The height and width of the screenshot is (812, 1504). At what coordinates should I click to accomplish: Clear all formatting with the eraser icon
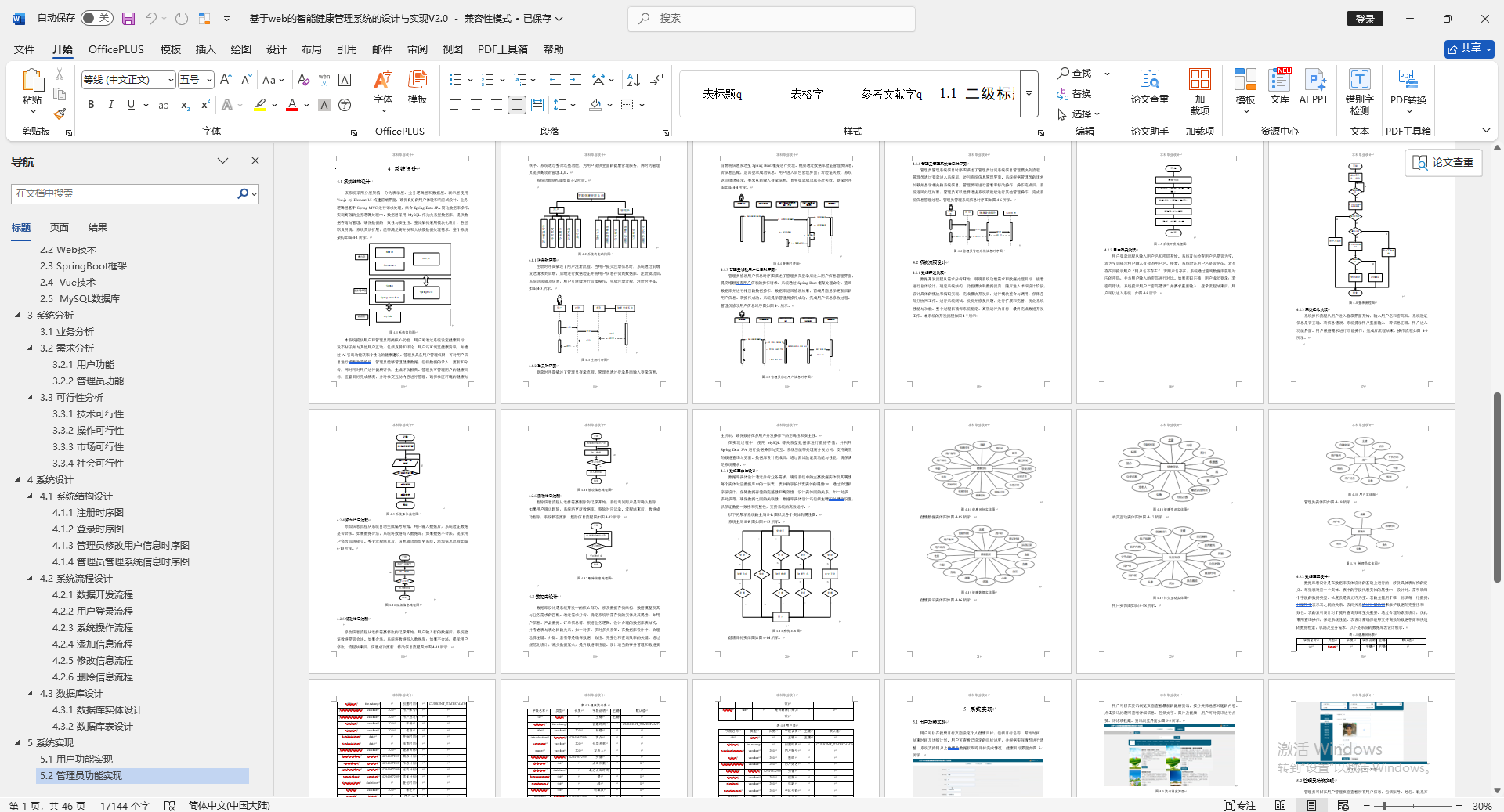(x=303, y=79)
